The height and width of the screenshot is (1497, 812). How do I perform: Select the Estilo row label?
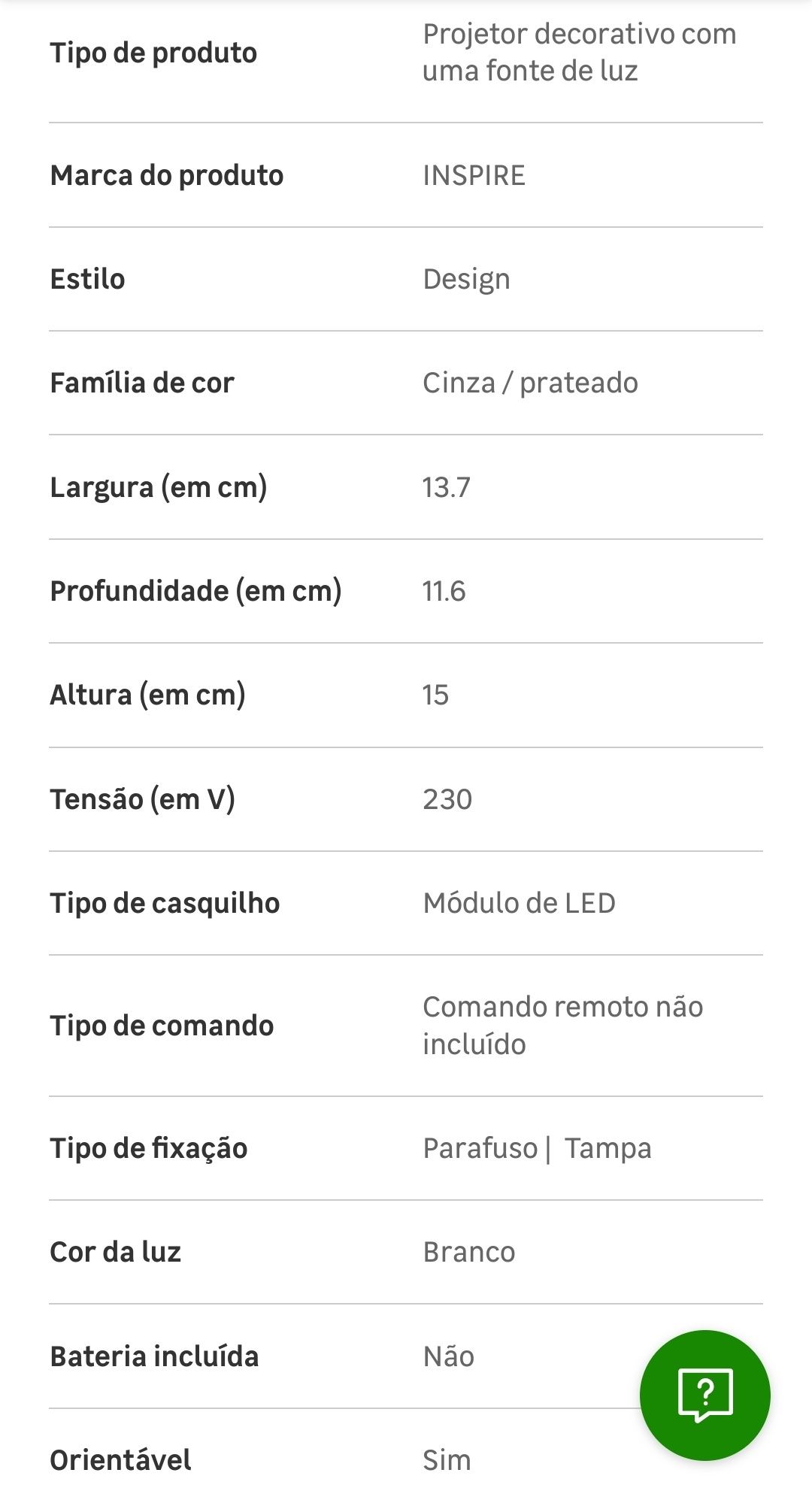[87, 279]
